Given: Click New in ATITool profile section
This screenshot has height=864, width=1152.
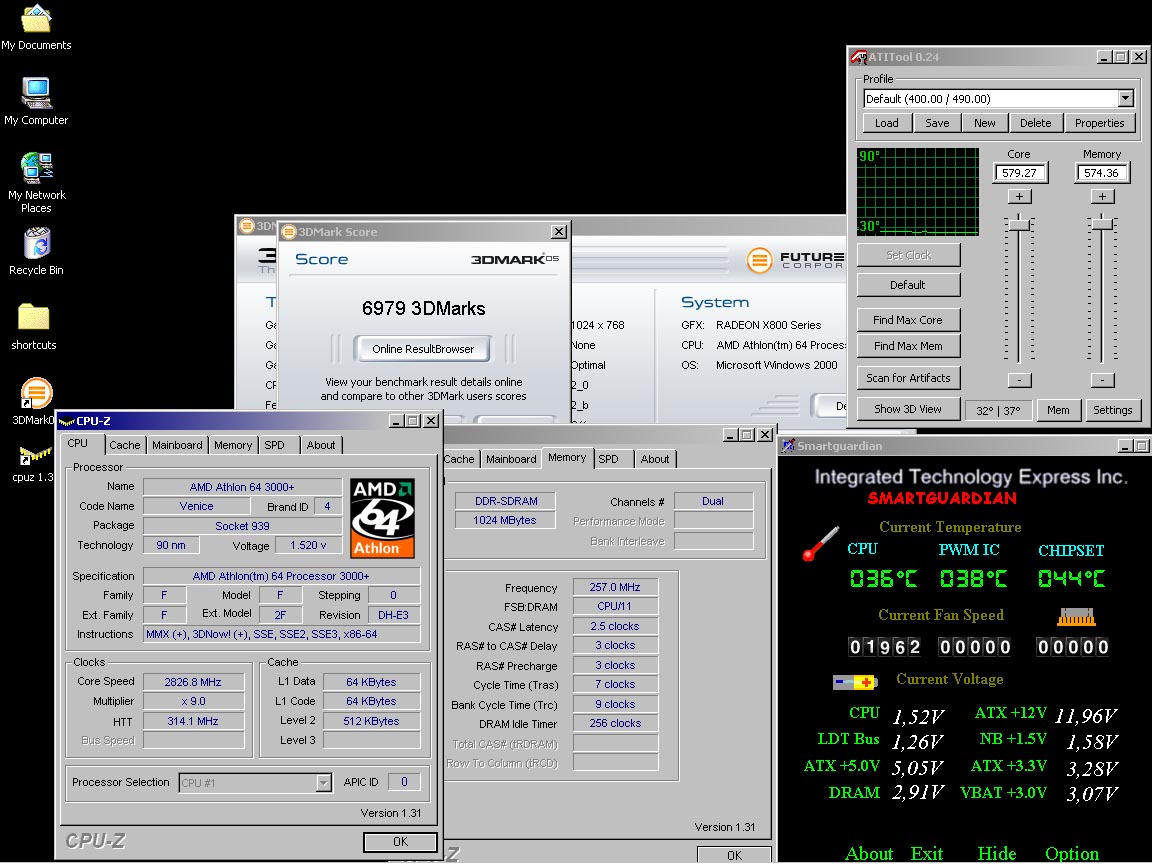Looking at the screenshot, I should [985, 123].
